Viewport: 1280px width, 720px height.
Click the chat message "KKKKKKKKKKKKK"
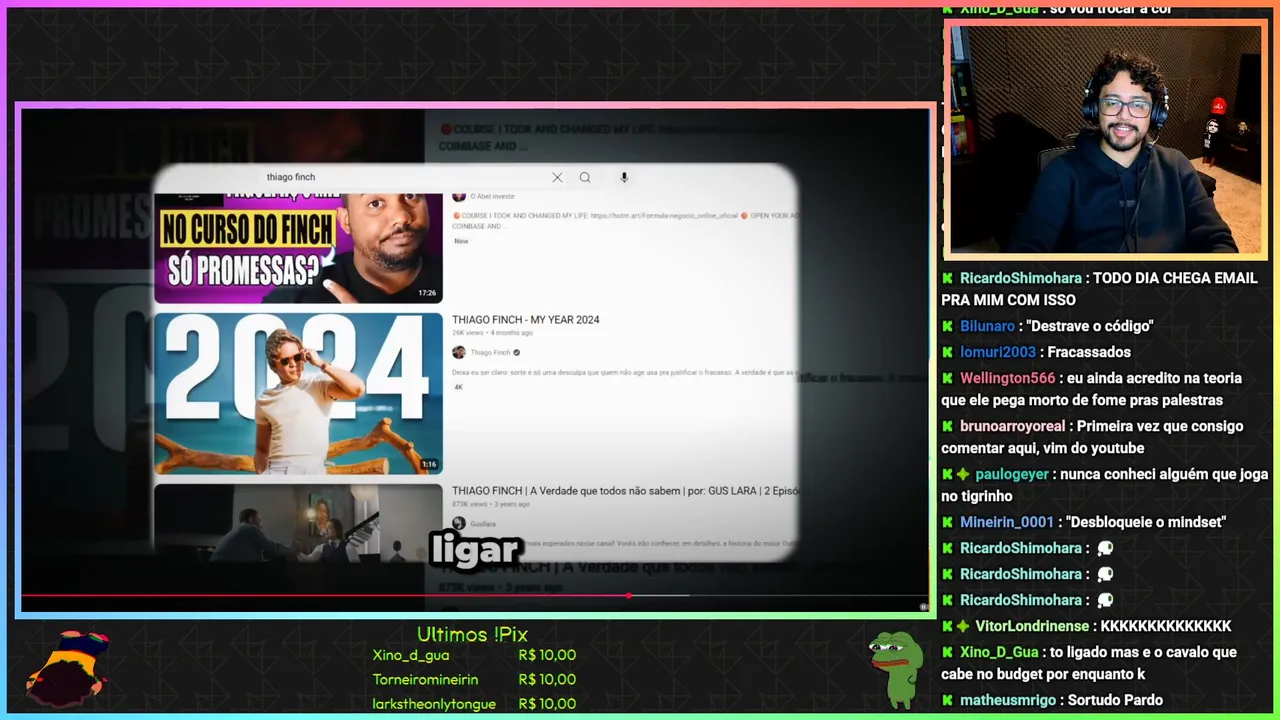tap(1166, 626)
